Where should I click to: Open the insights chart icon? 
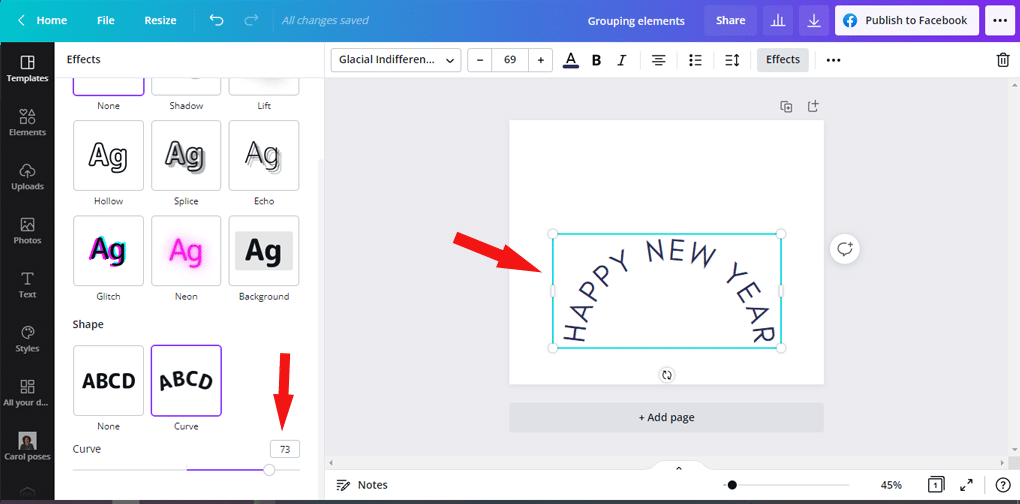pos(777,20)
